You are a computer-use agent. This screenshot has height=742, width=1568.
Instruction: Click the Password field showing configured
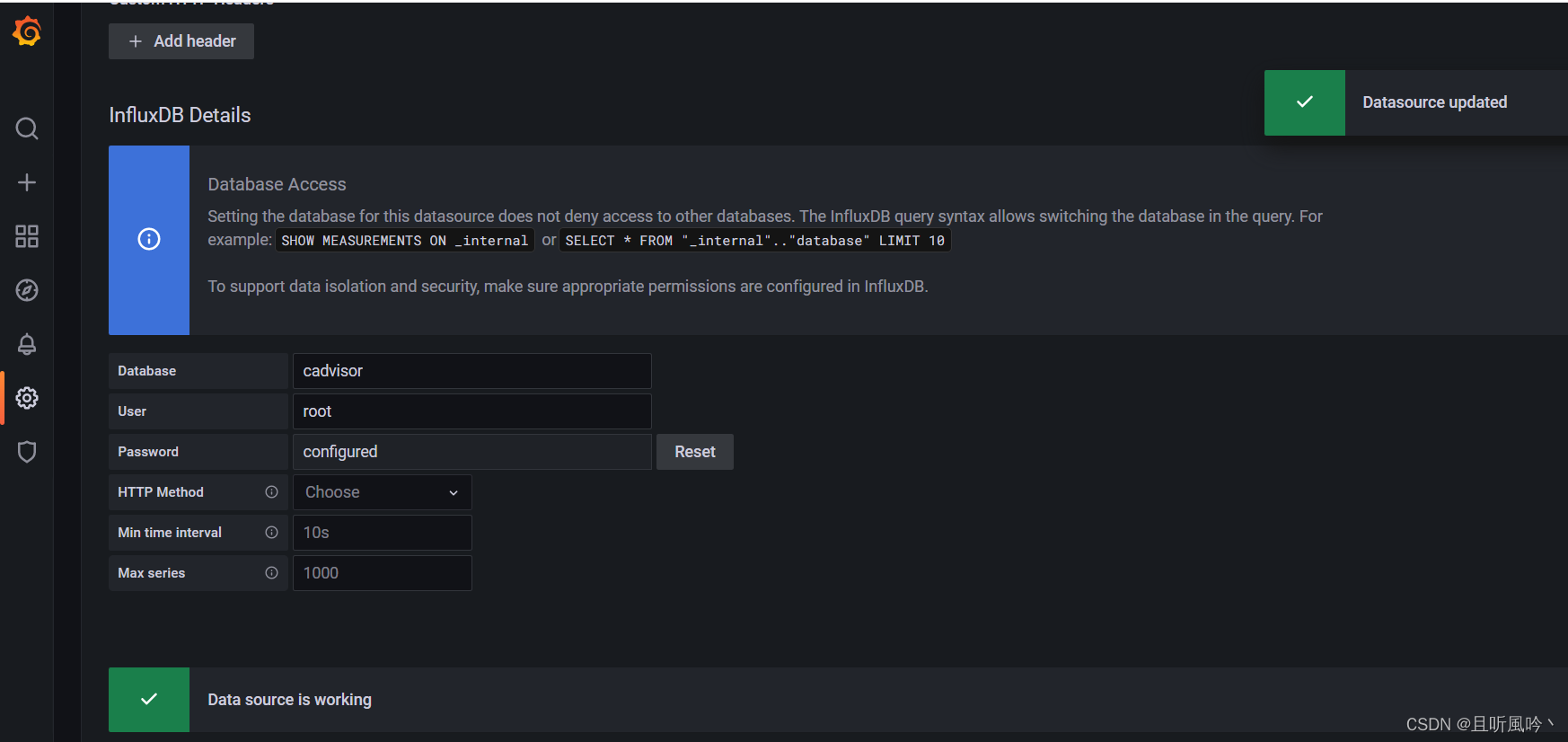pyautogui.click(x=472, y=452)
